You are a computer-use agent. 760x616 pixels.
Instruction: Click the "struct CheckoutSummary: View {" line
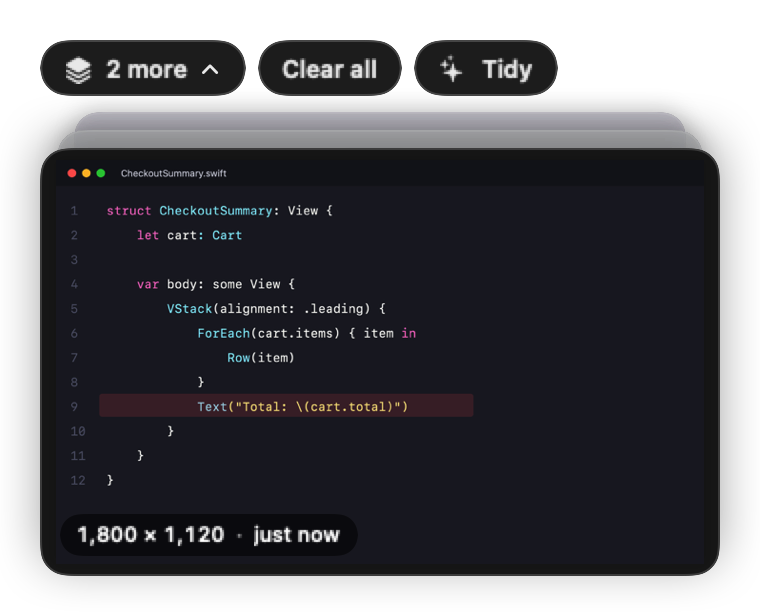click(x=220, y=211)
